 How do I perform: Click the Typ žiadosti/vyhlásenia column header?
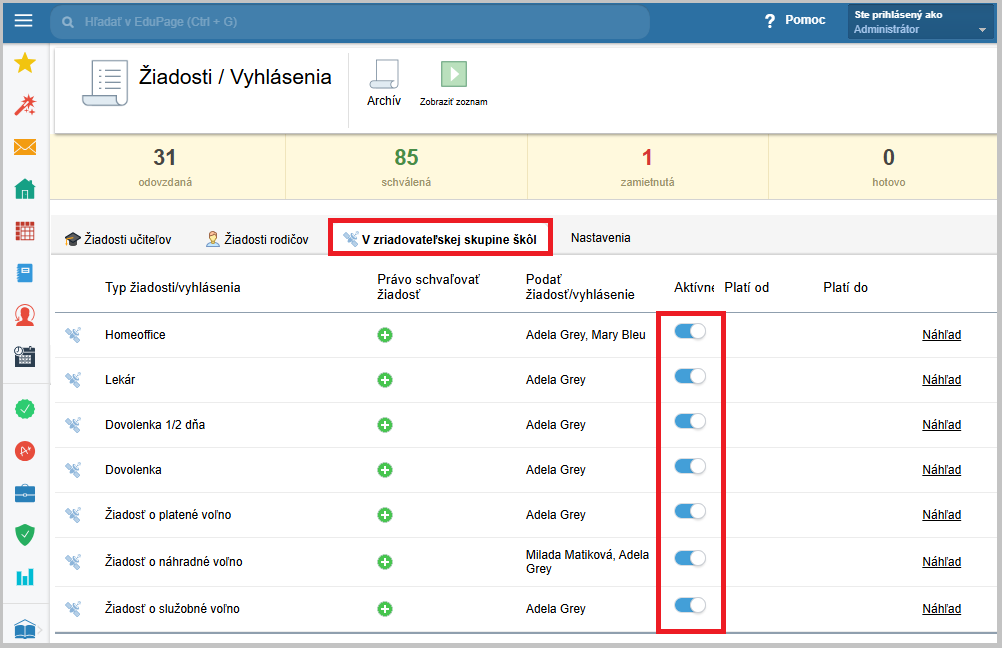coord(173,288)
